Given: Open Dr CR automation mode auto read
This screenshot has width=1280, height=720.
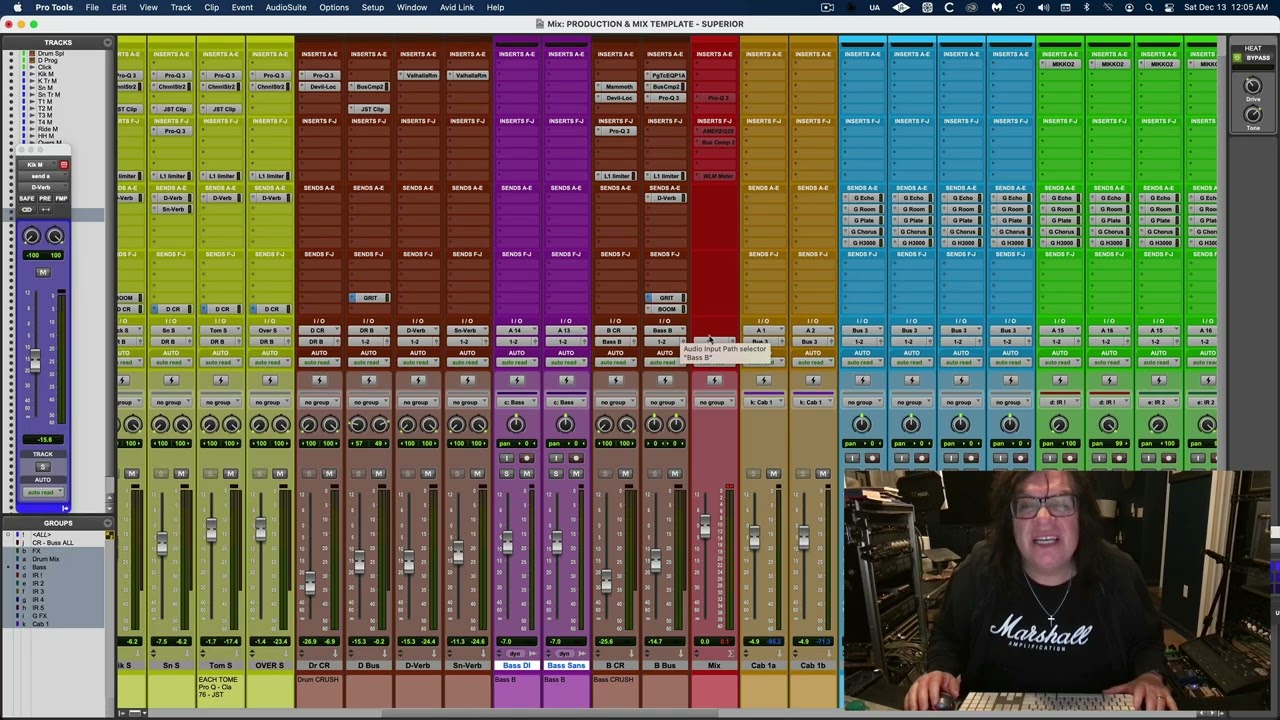Looking at the screenshot, I should pyautogui.click(x=319, y=362).
